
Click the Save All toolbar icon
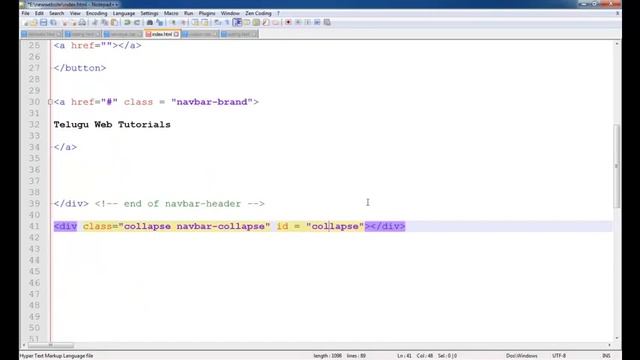[x=53, y=22]
